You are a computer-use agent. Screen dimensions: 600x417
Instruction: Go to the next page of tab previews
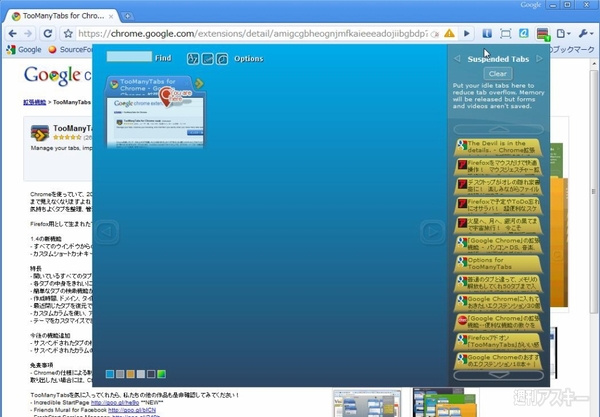pyautogui.click(x=433, y=231)
